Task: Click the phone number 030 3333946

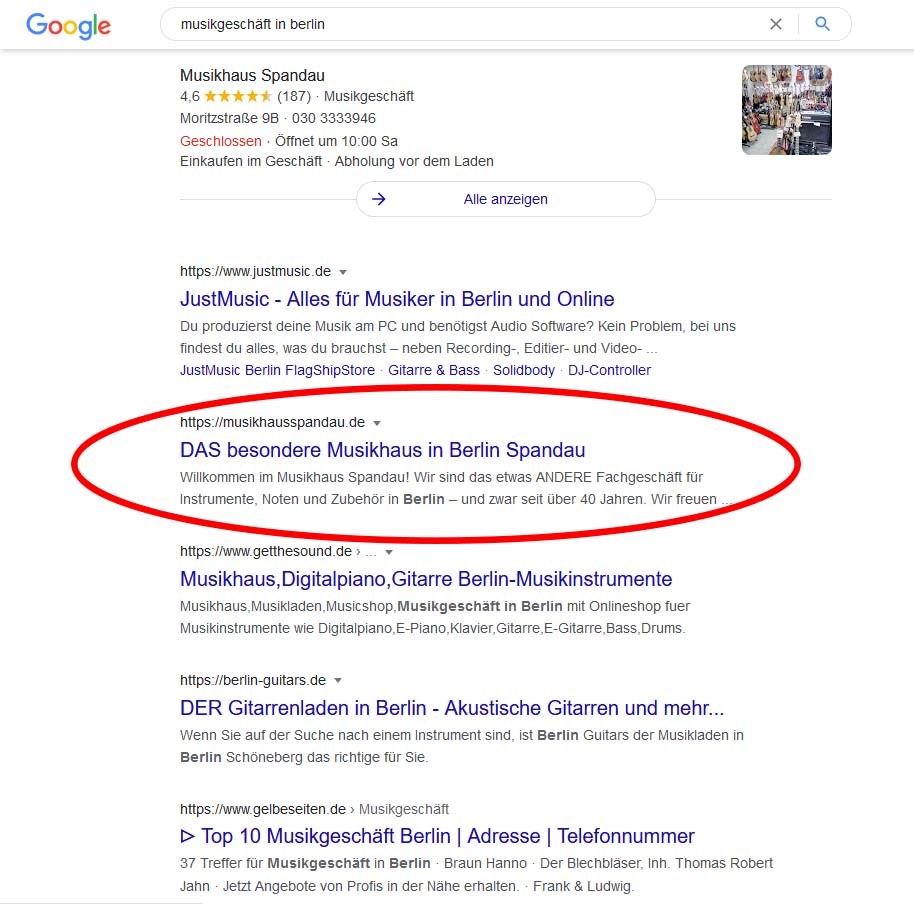Action: [333, 118]
